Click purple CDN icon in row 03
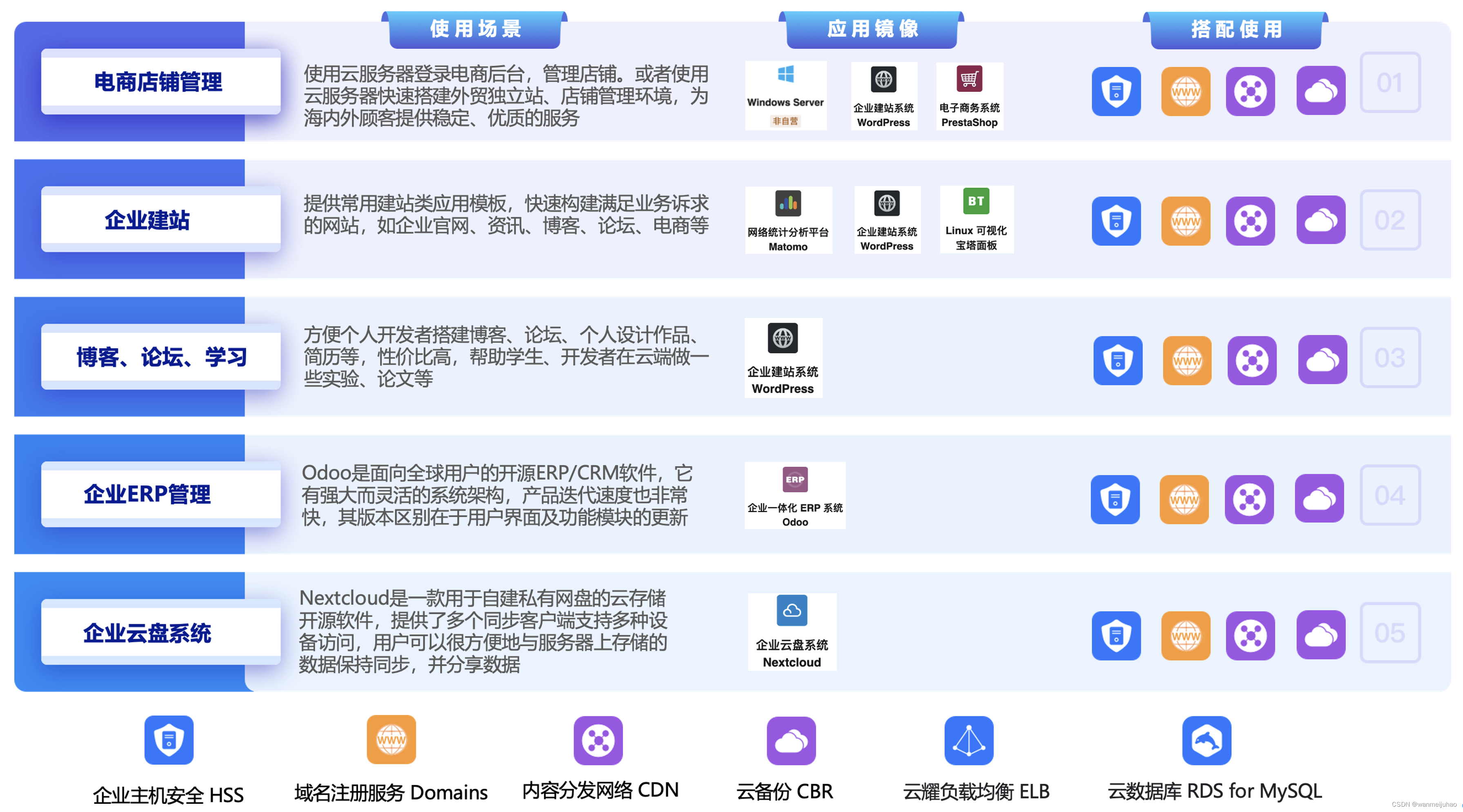Image resolution: width=1463 pixels, height=812 pixels. click(1252, 361)
